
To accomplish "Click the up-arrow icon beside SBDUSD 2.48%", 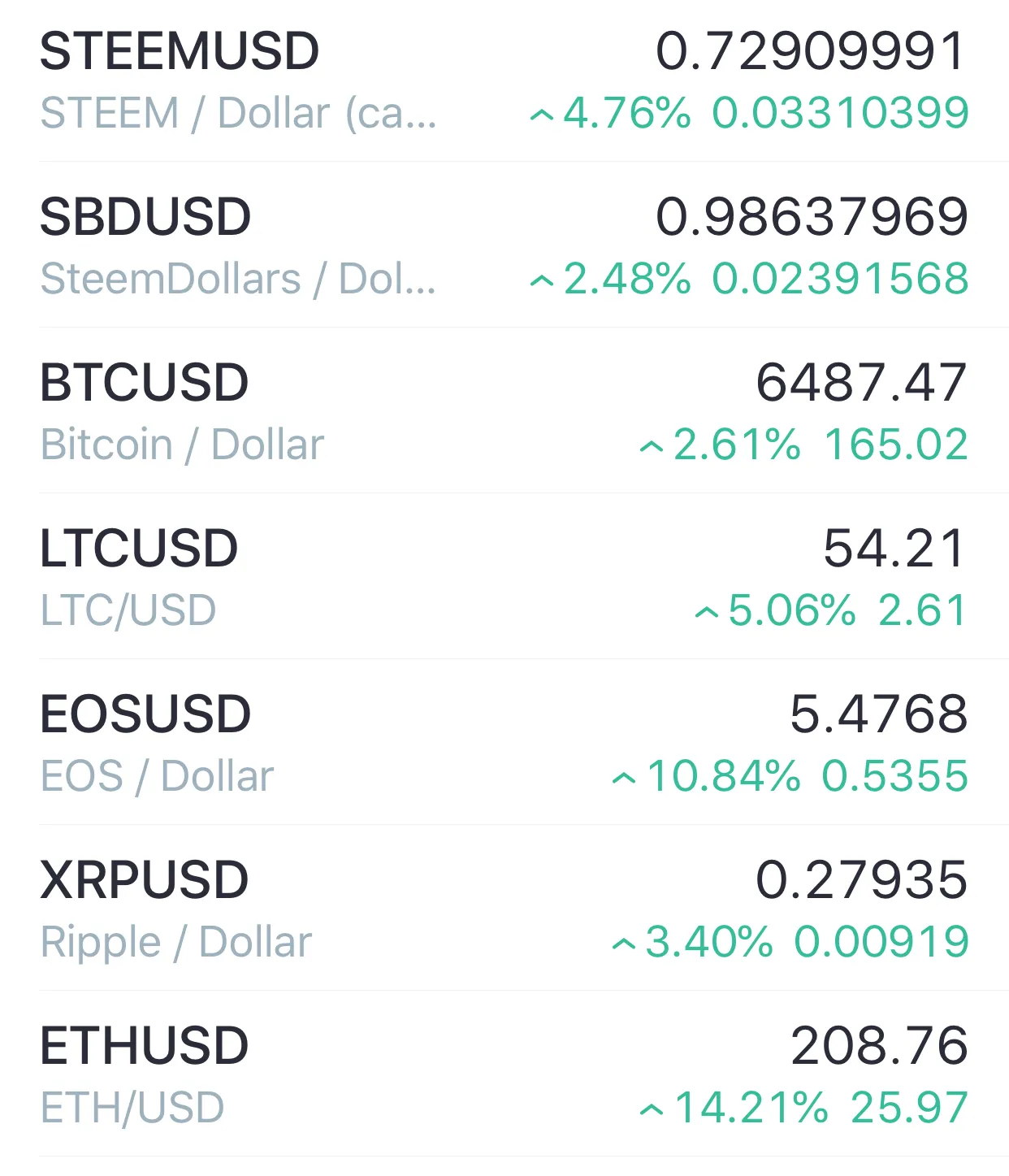I will (x=542, y=282).
